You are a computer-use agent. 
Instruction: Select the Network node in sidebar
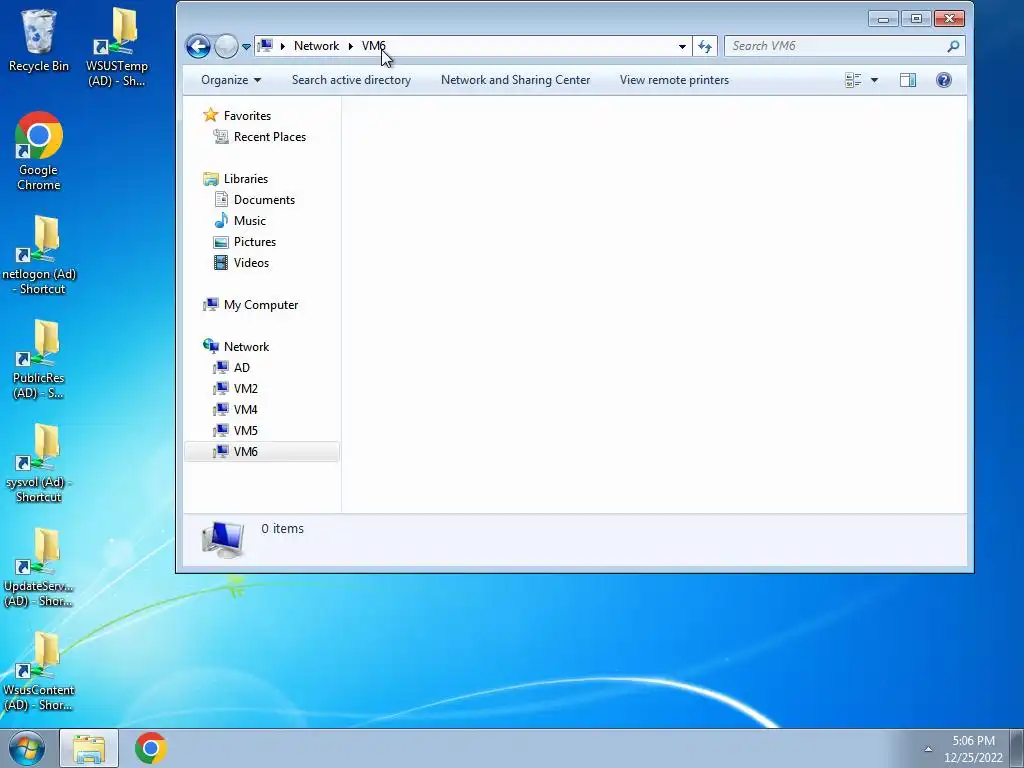[x=246, y=346]
